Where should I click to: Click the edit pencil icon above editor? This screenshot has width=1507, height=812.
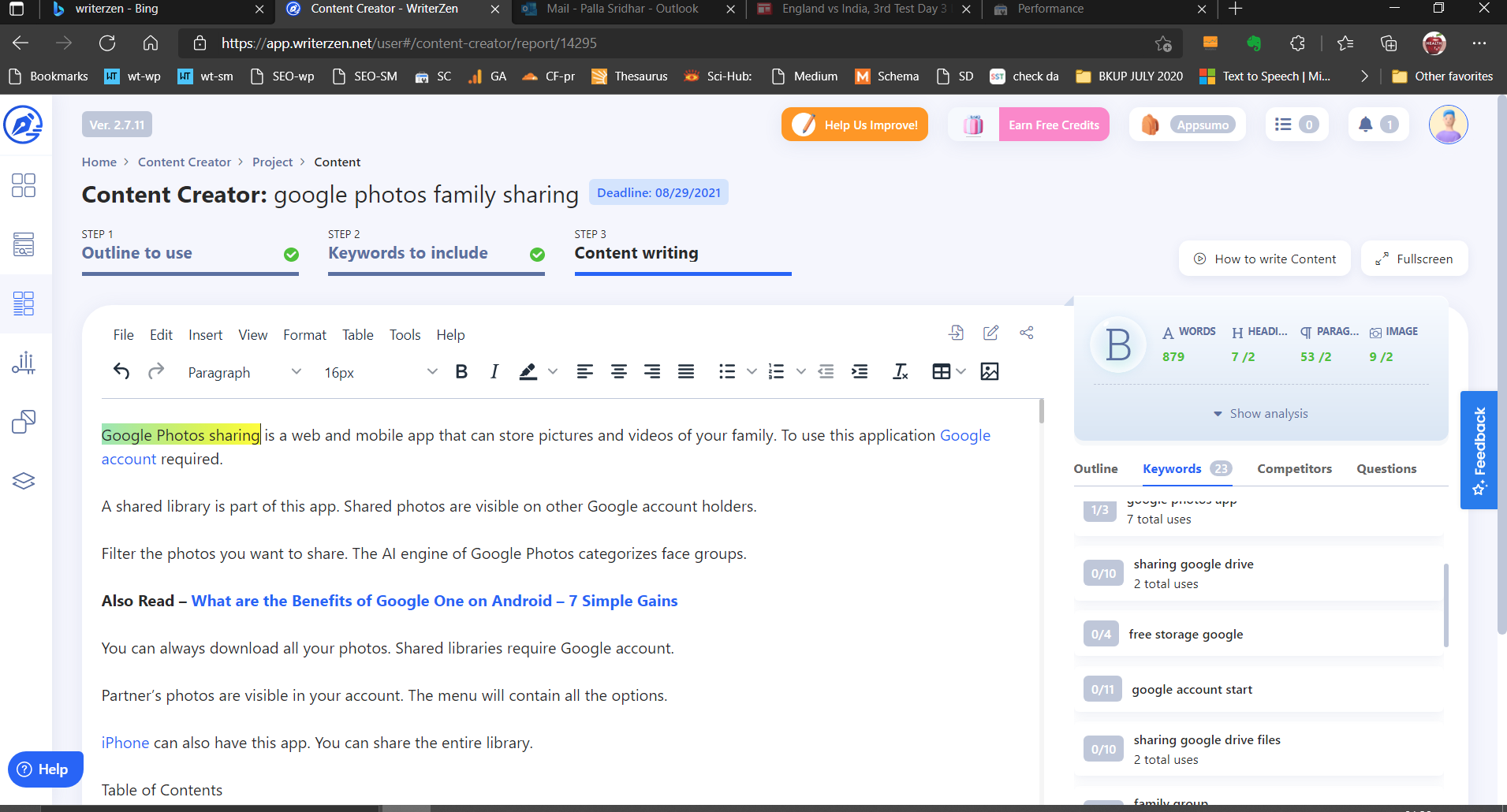(991, 333)
